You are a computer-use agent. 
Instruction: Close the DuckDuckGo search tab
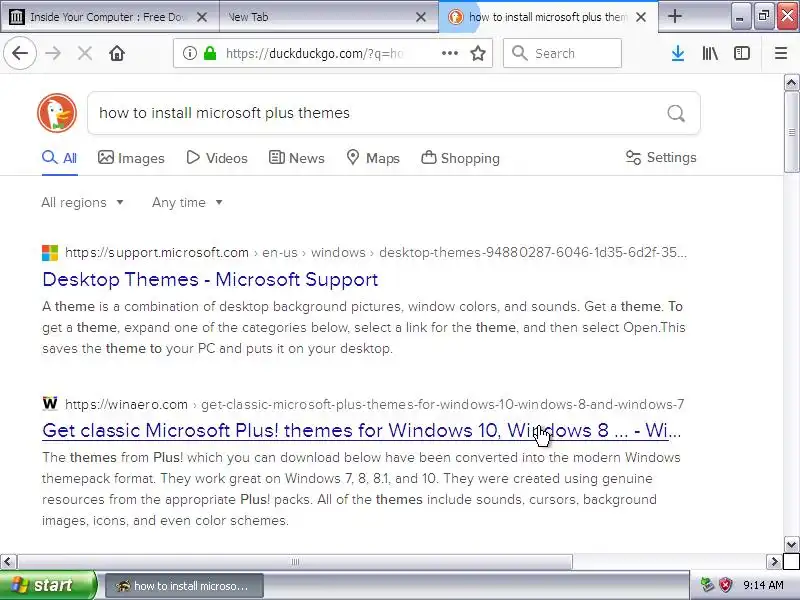[641, 17]
